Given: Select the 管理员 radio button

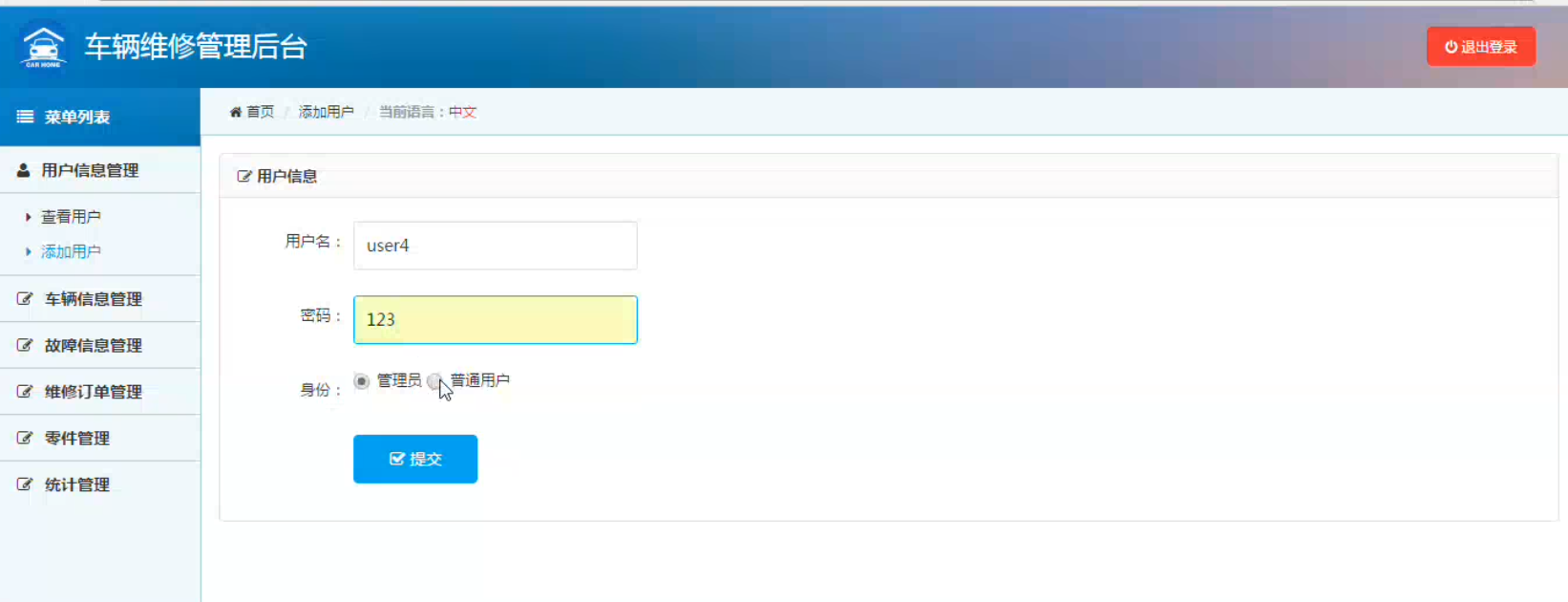Looking at the screenshot, I should point(361,381).
